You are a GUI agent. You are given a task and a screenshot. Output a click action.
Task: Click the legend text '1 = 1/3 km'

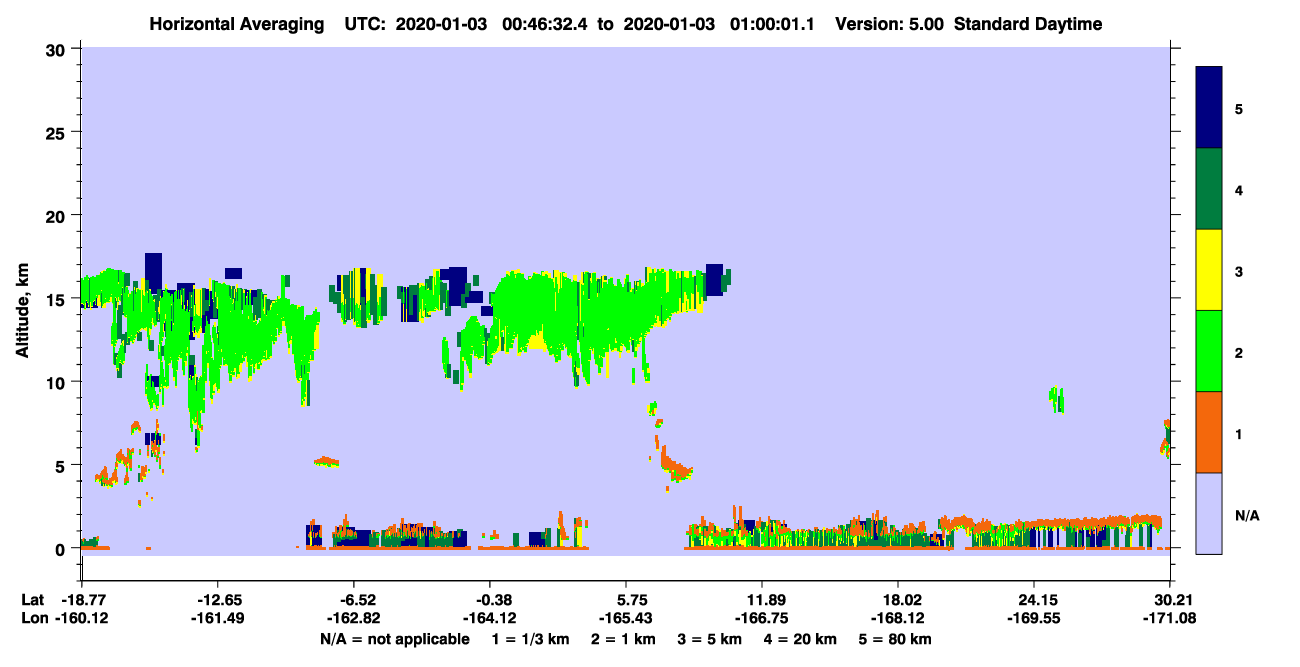tap(532, 639)
